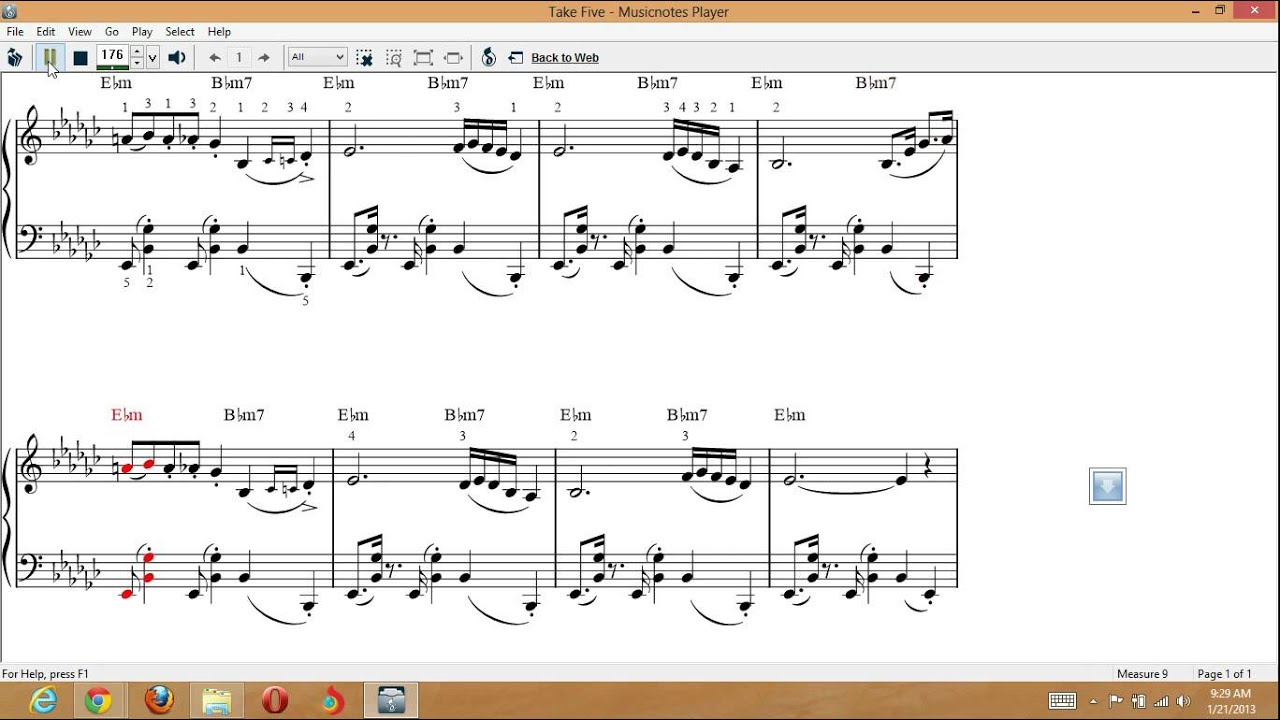Click the system volume tray icon

click(1184, 701)
